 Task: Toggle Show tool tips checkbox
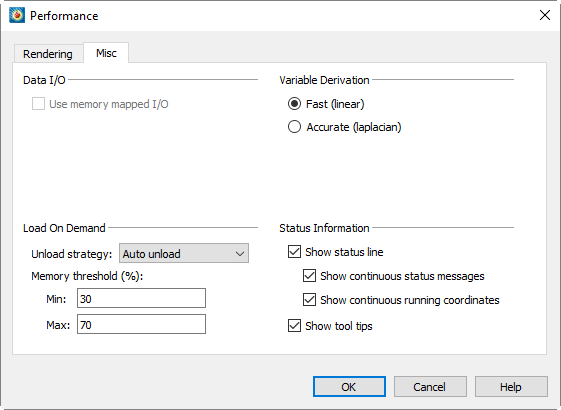(x=294, y=326)
